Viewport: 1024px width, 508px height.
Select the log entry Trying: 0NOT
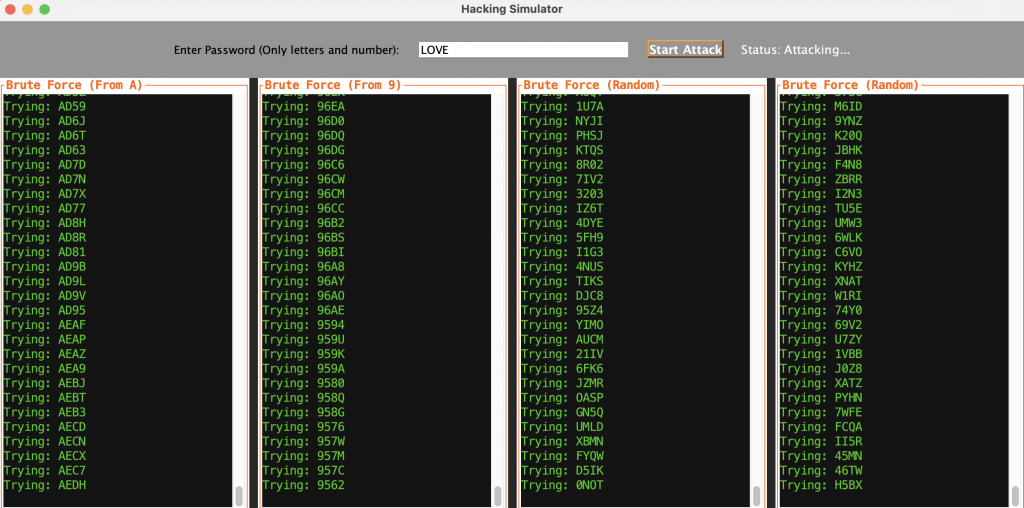(x=562, y=485)
